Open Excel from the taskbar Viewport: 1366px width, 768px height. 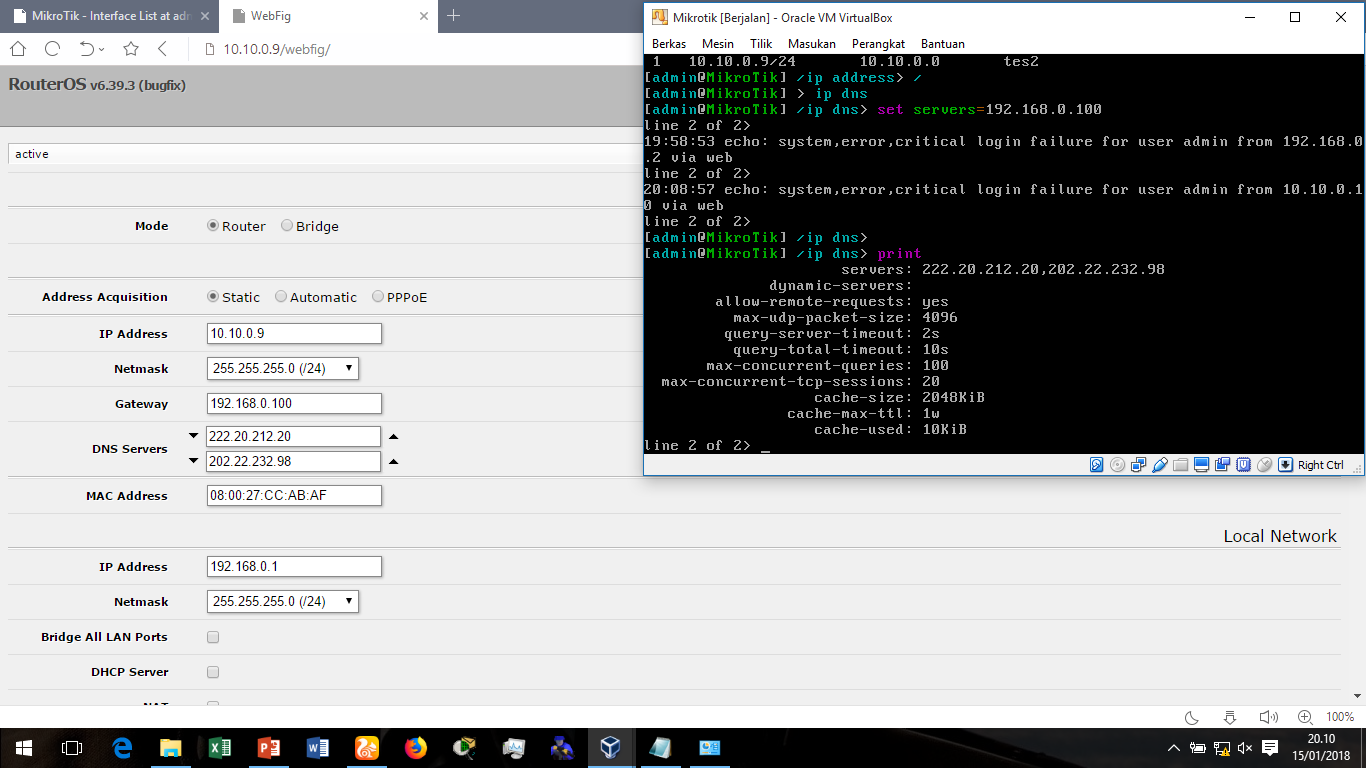pyautogui.click(x=220, y=747)
